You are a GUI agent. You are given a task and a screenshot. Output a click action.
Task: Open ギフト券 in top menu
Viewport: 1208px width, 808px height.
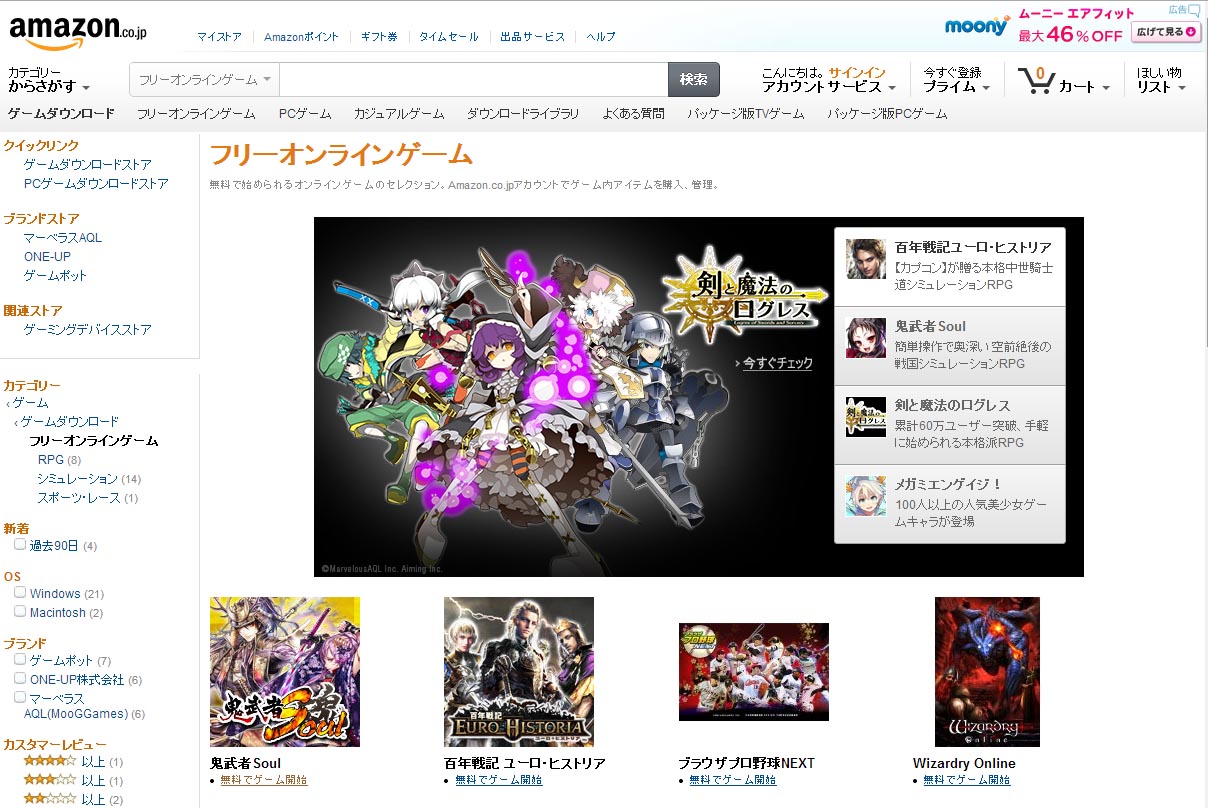click(x=379, y=37)
